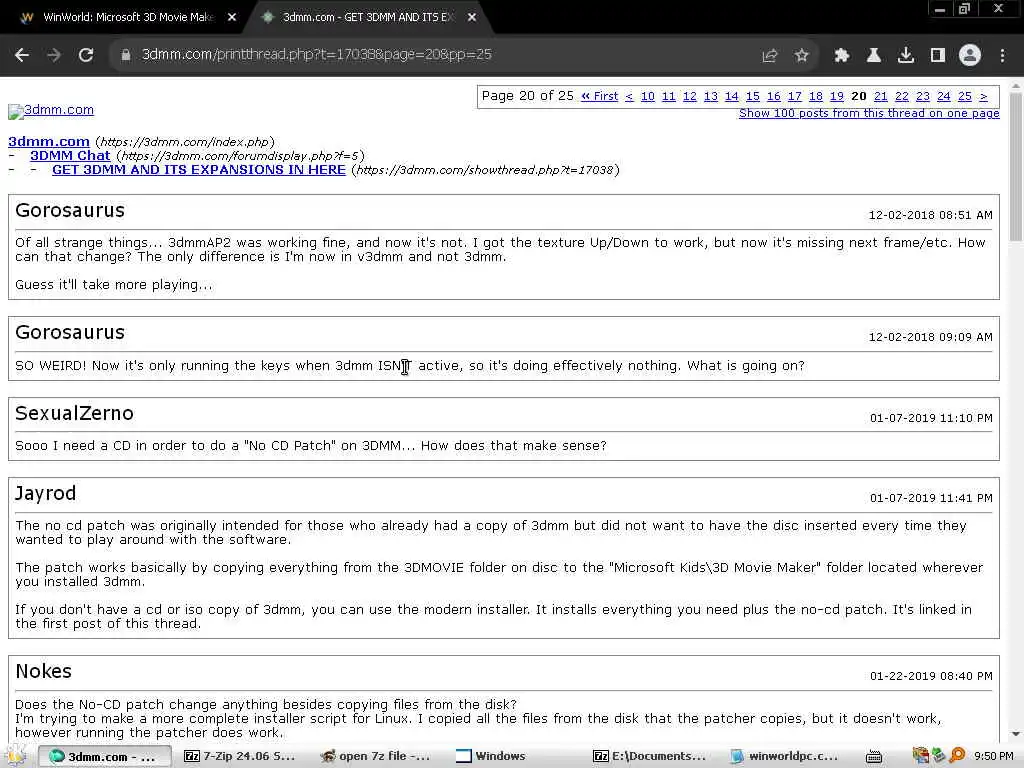Click the first Gorosaurus post heading
Viewport: 1024px width, 768px height.
70,210
